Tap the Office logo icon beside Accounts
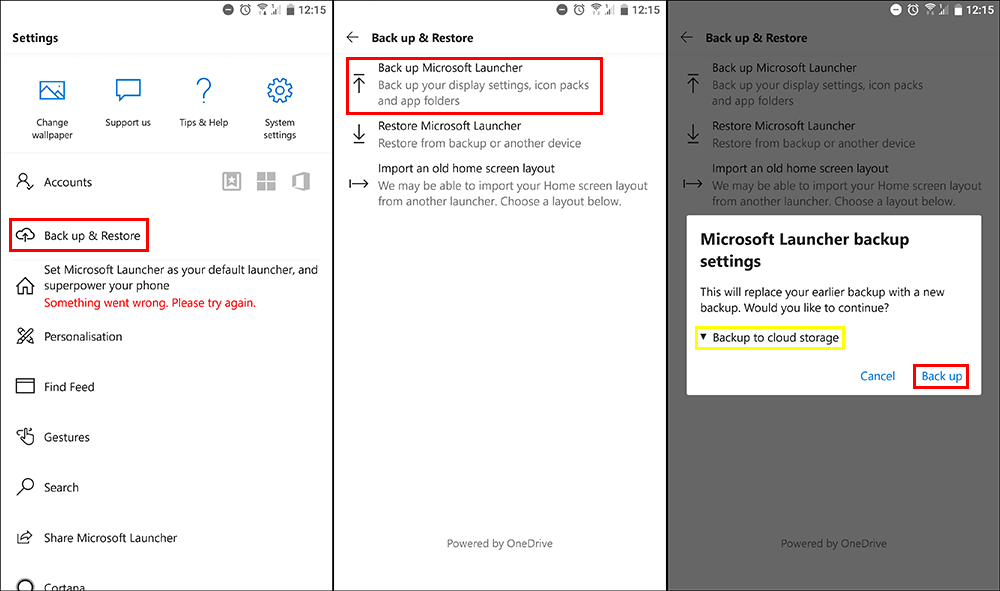 point(301,182)
